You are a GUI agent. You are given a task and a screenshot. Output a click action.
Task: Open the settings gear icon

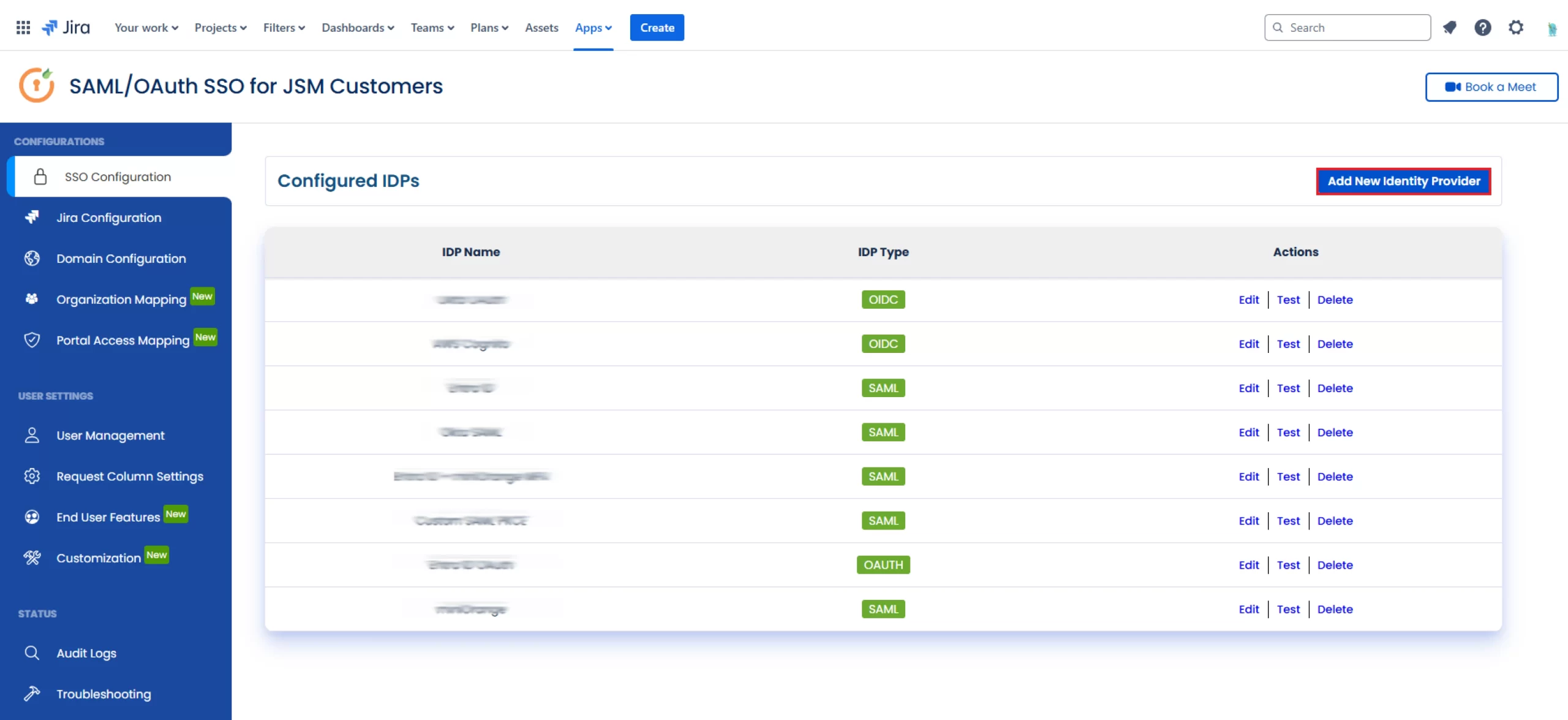click(x=1515, y=28)
